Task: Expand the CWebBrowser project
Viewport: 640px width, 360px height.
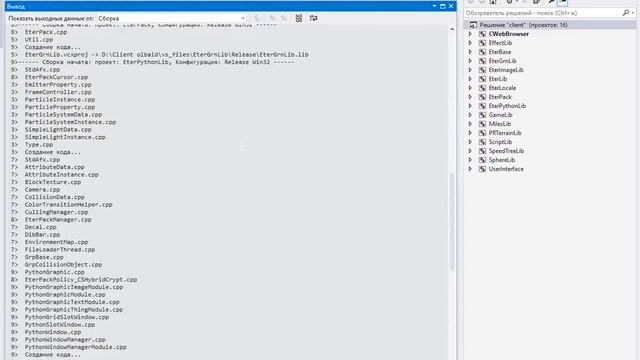Action: coord(470,34)
